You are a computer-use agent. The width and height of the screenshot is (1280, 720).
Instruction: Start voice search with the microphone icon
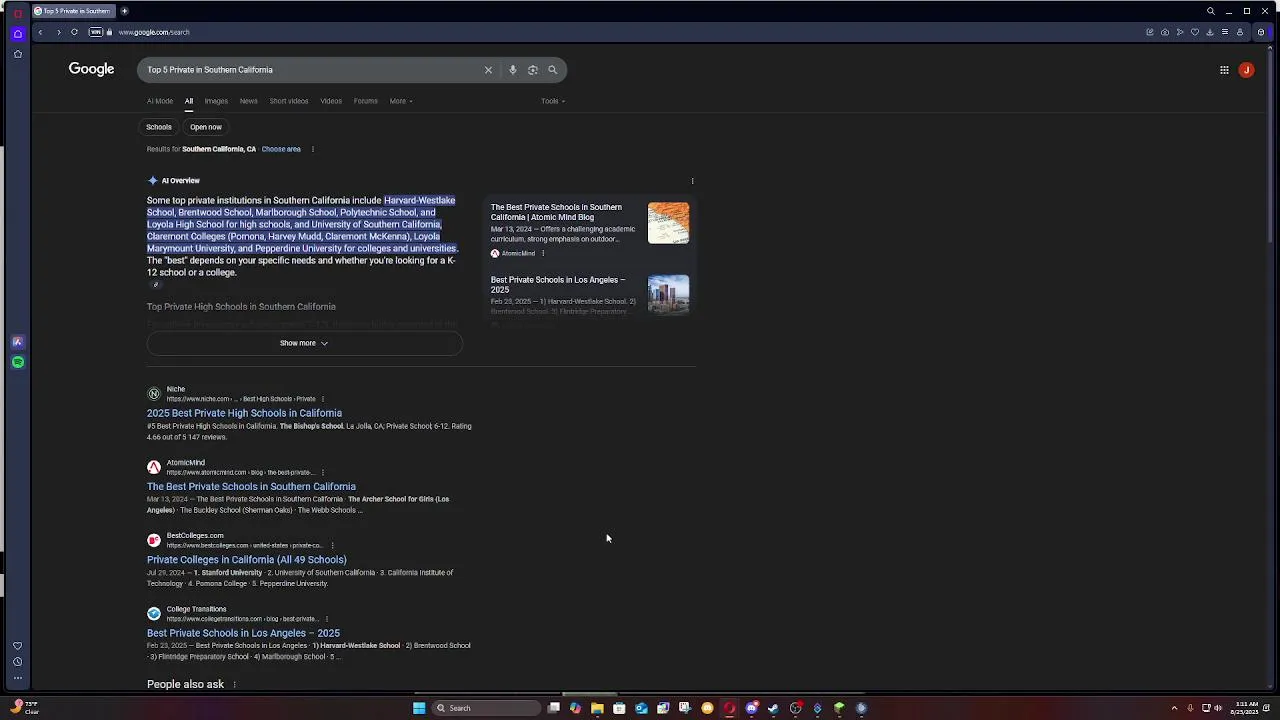(512, 70)
